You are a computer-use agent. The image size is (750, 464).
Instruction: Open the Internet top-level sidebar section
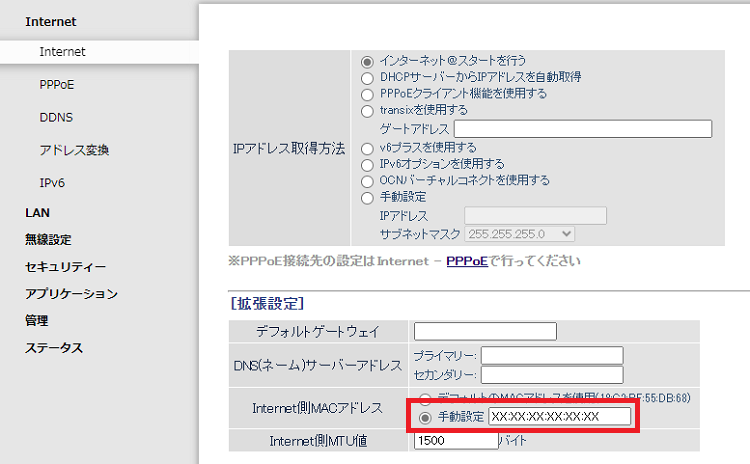click(51, 22)
